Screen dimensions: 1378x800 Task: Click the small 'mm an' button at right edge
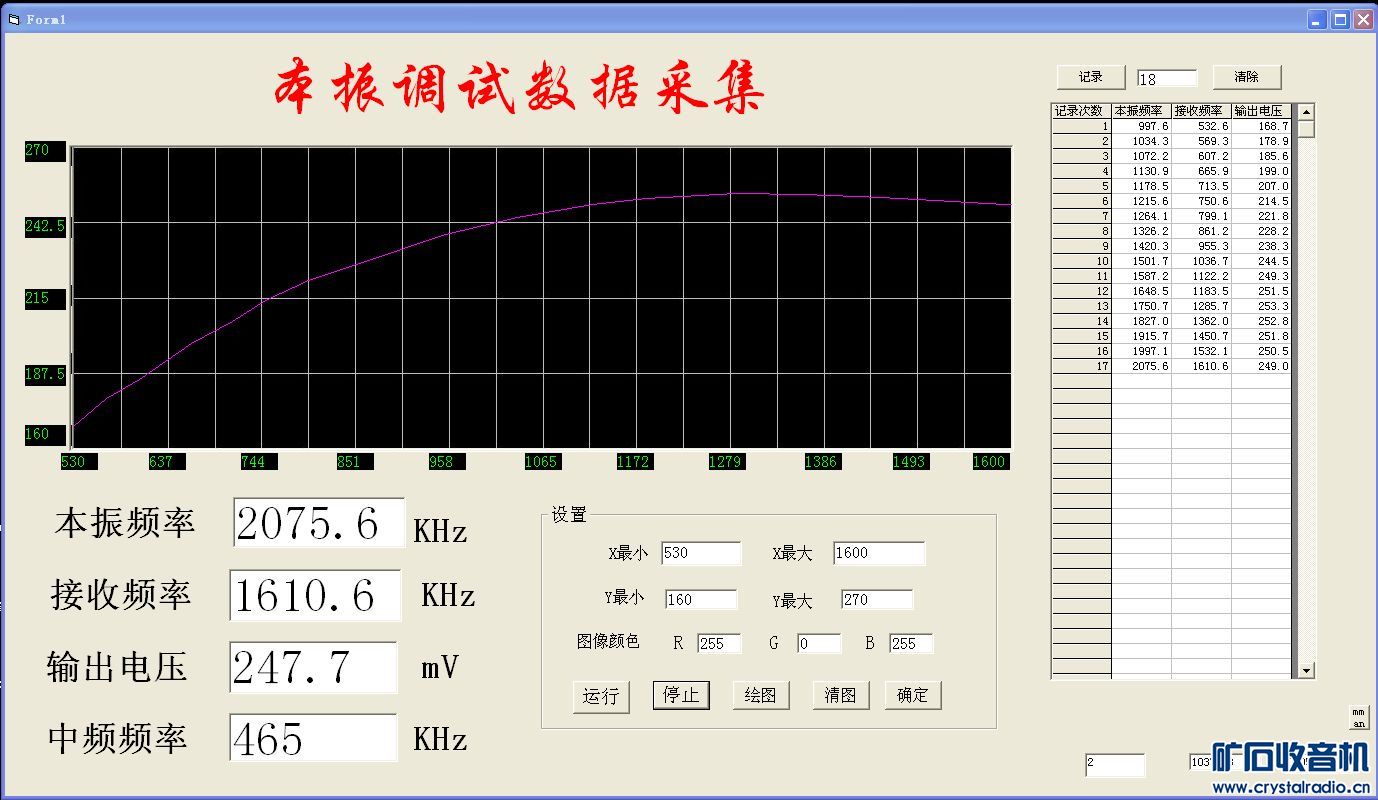[x=1359, y=717]
